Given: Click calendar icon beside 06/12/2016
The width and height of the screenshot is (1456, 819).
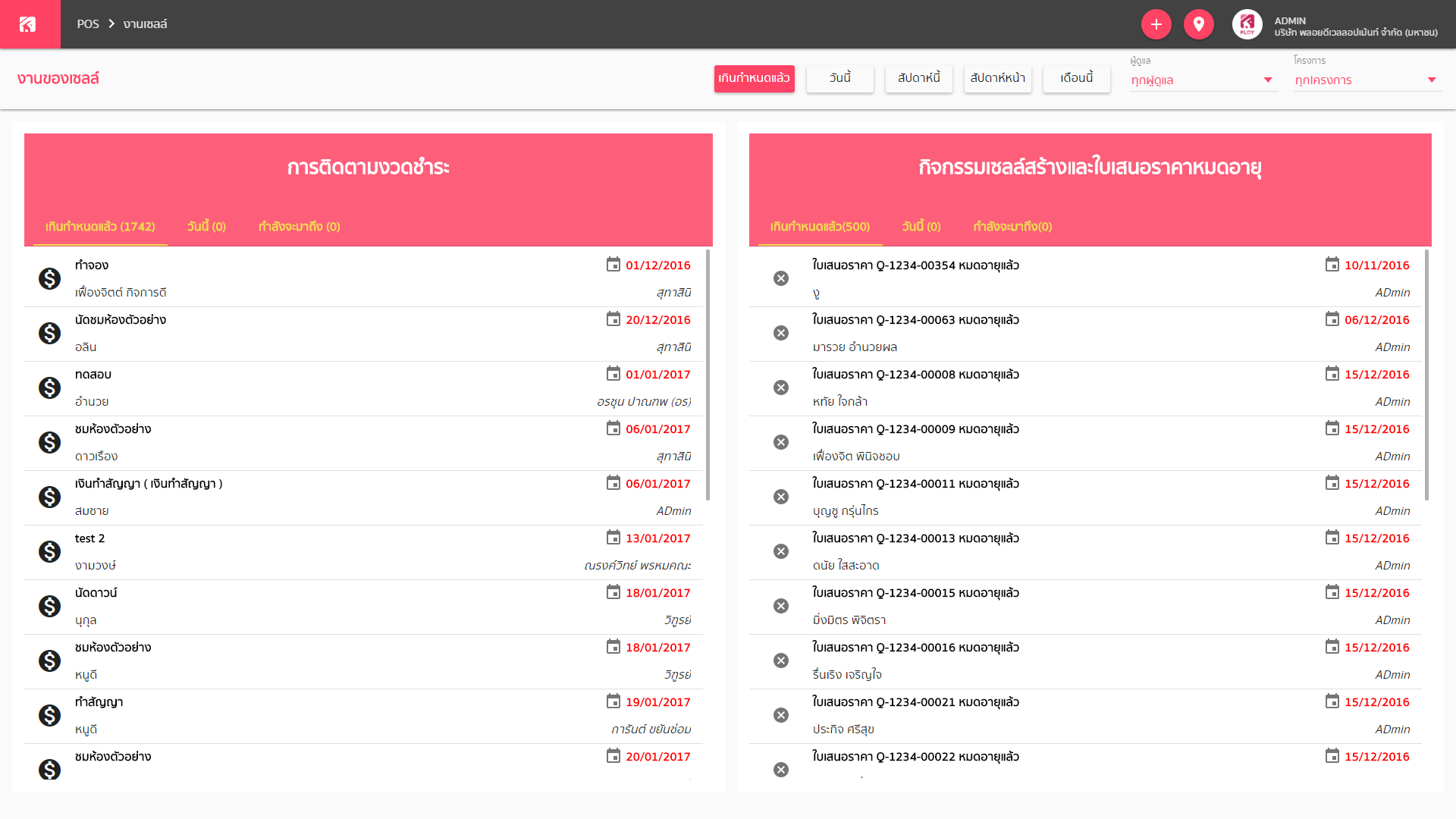Looking at the screenshot, I should tap(1332, 318).
